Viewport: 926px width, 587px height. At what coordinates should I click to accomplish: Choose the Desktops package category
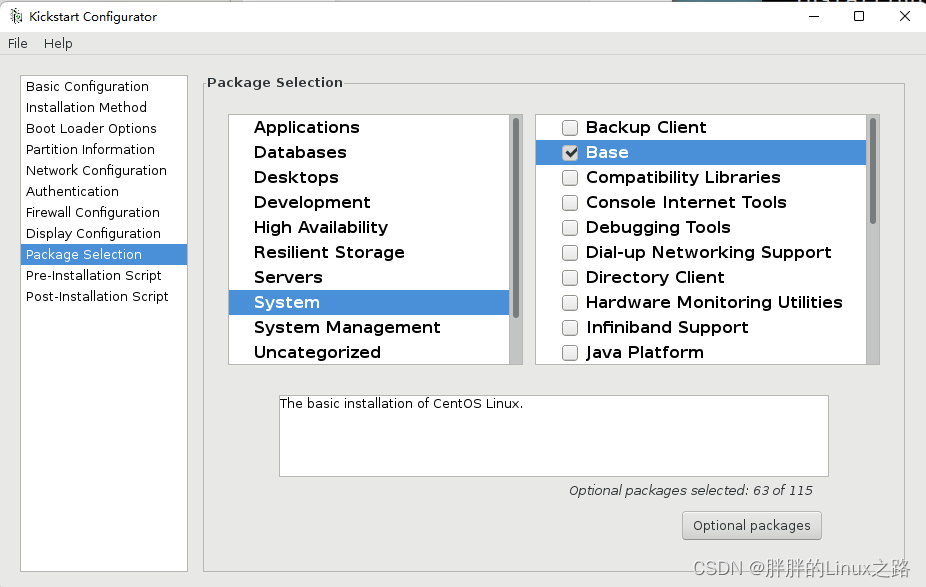click(296, 178)
